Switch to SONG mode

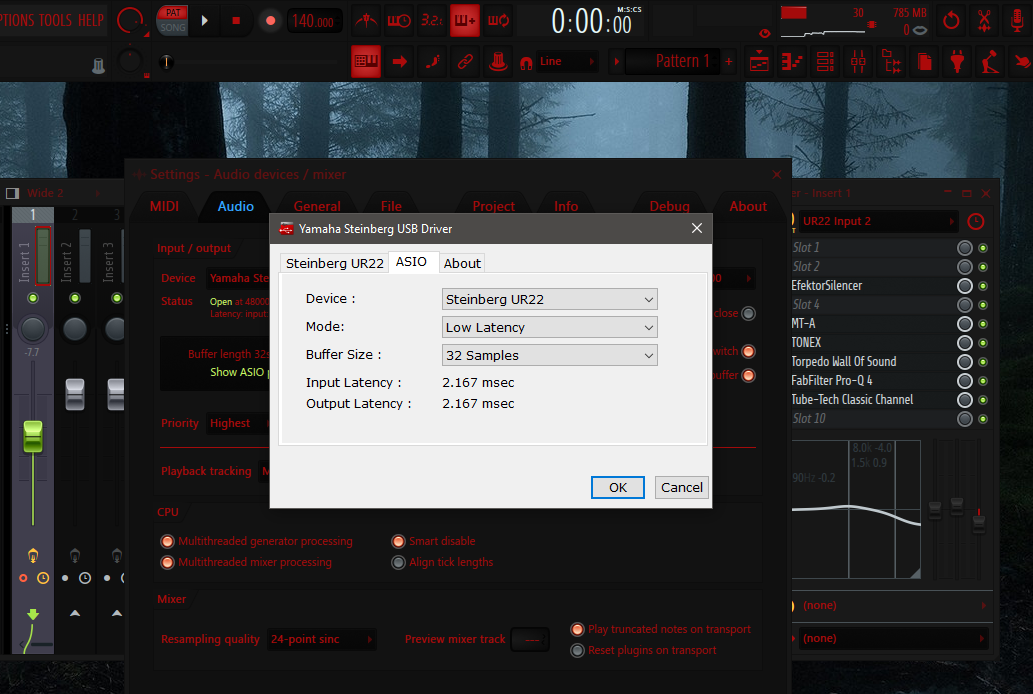tap(173, 28)
